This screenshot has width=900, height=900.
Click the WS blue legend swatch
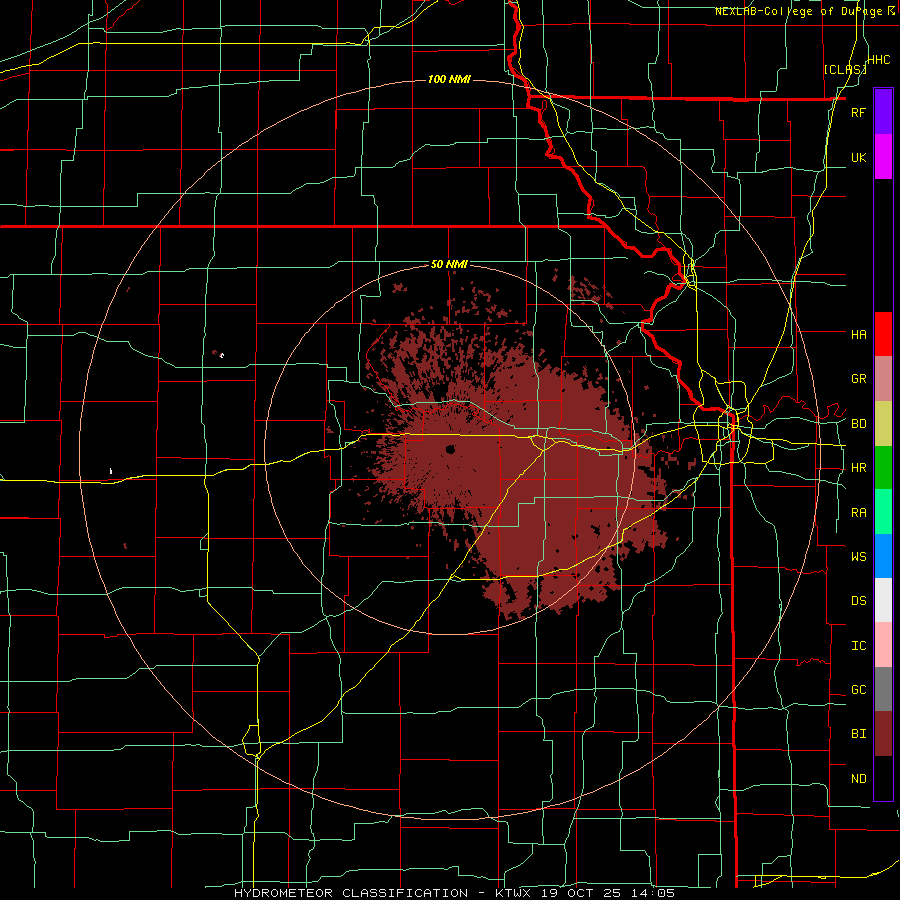click(883, 556)
